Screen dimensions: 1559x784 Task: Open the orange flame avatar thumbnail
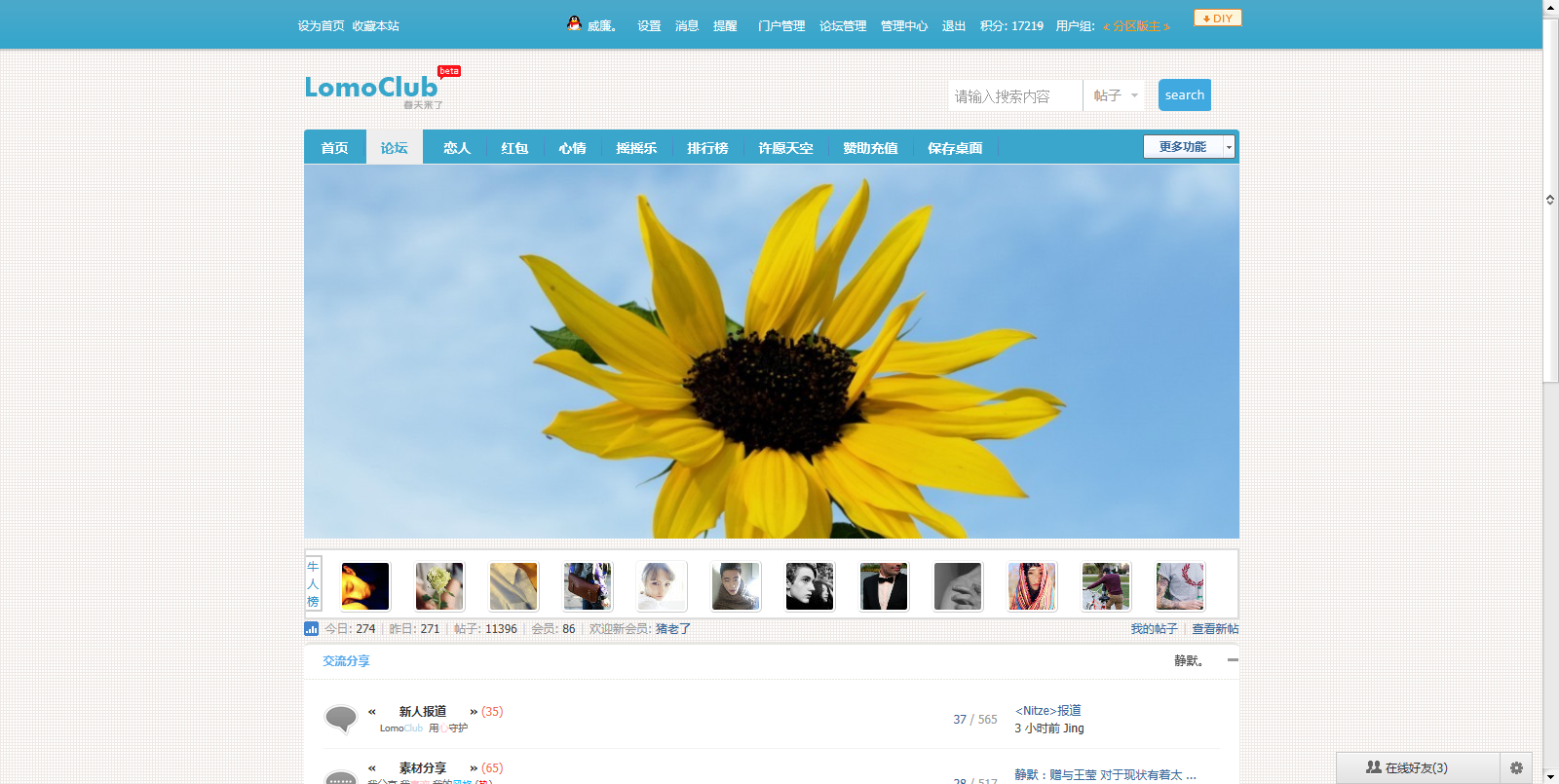[x=365, y=586]
